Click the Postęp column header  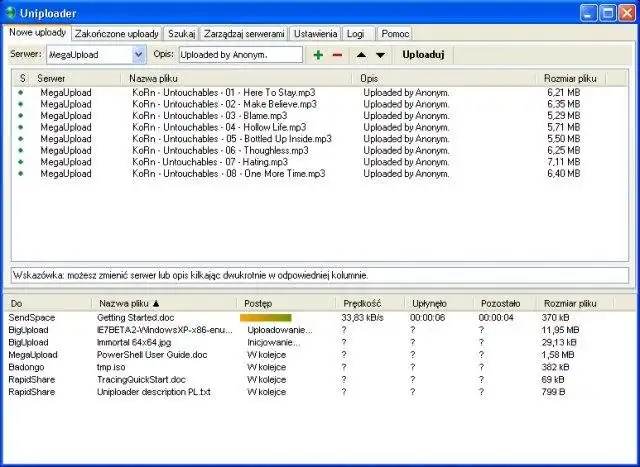click(287, 303)
